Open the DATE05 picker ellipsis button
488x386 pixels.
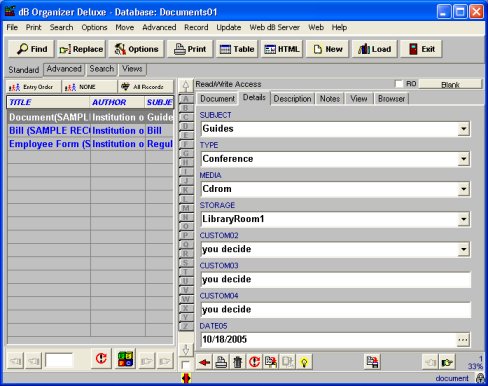463,340
